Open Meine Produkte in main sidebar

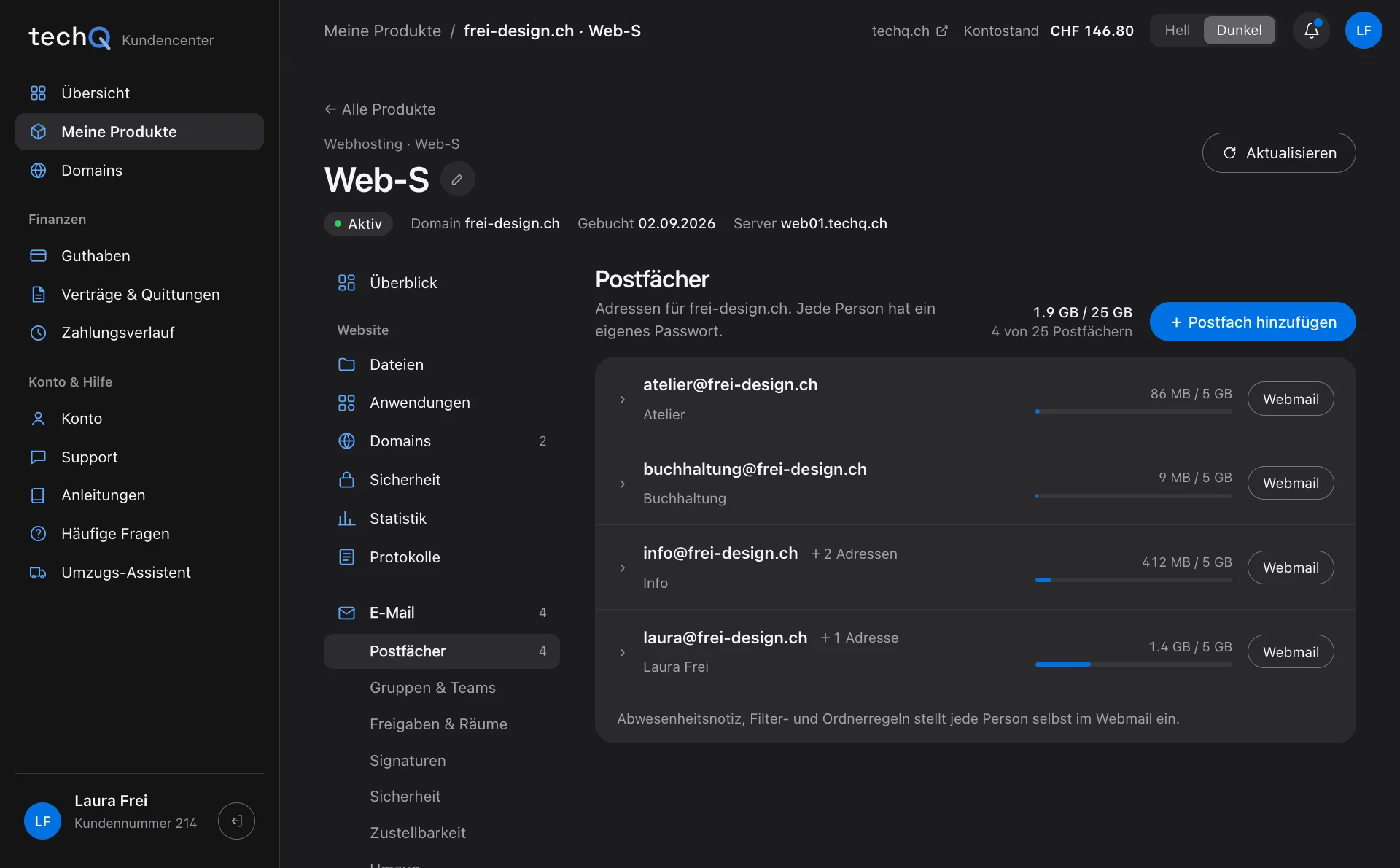[139, 132]
